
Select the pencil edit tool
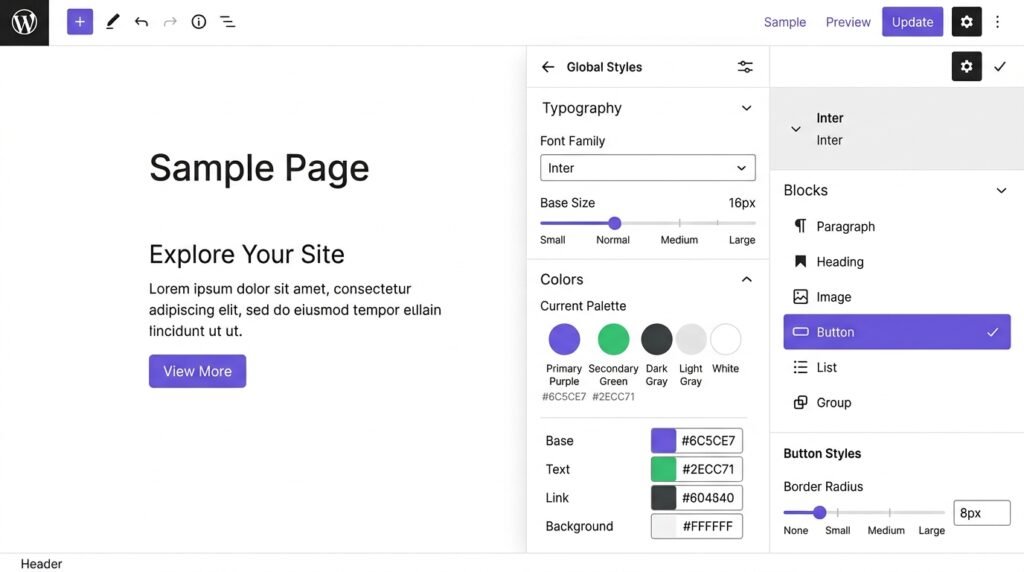112,22
